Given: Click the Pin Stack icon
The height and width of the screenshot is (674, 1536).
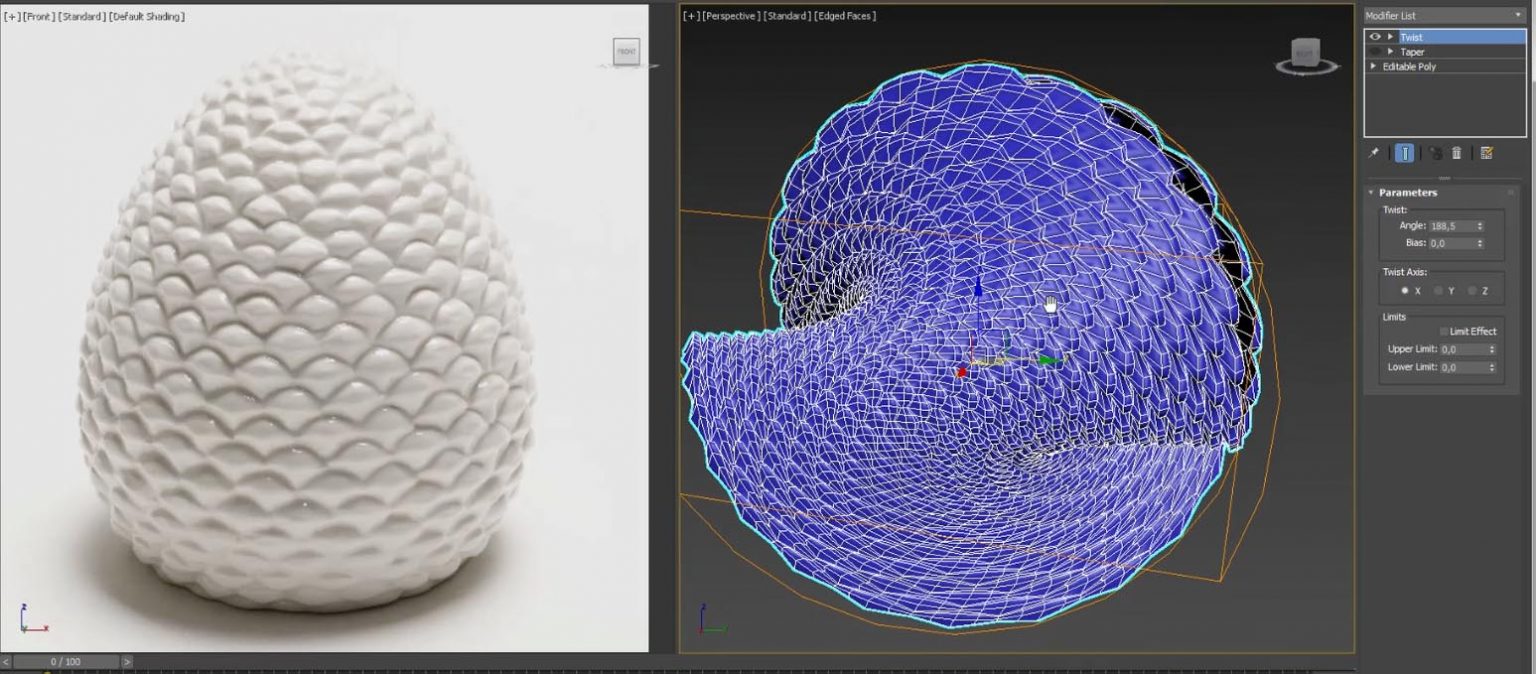Looking at the screenshot, I should point(1374,153).
